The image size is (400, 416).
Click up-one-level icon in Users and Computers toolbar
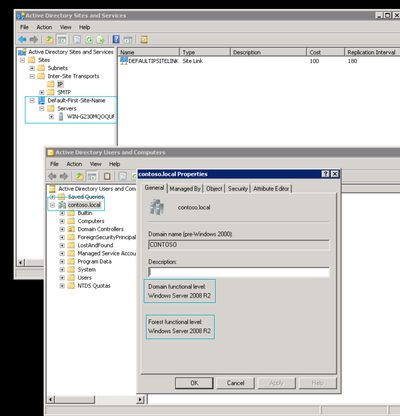click(80, 176)
